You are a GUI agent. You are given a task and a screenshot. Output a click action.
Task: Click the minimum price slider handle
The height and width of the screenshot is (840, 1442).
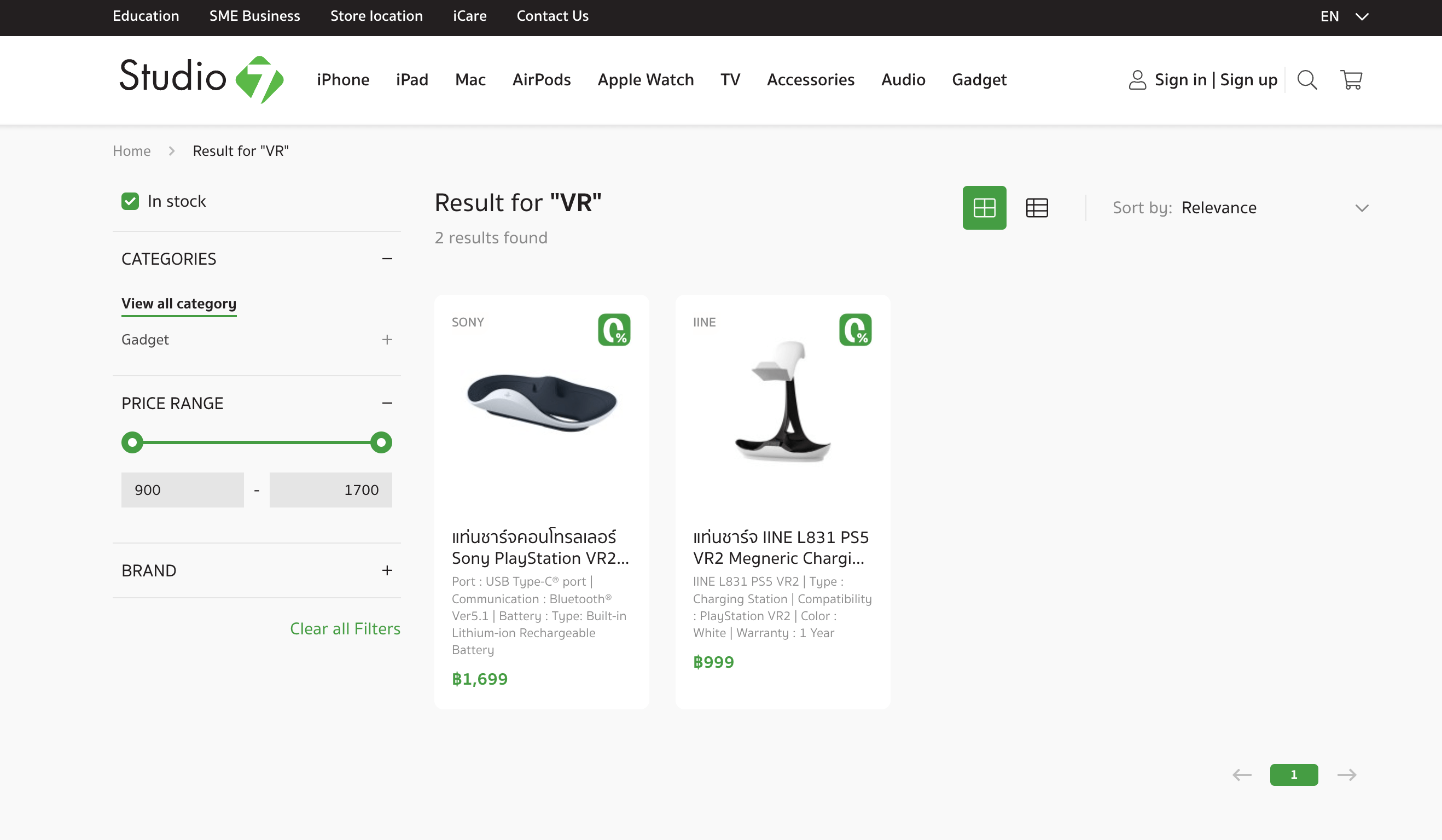[132, 442]
